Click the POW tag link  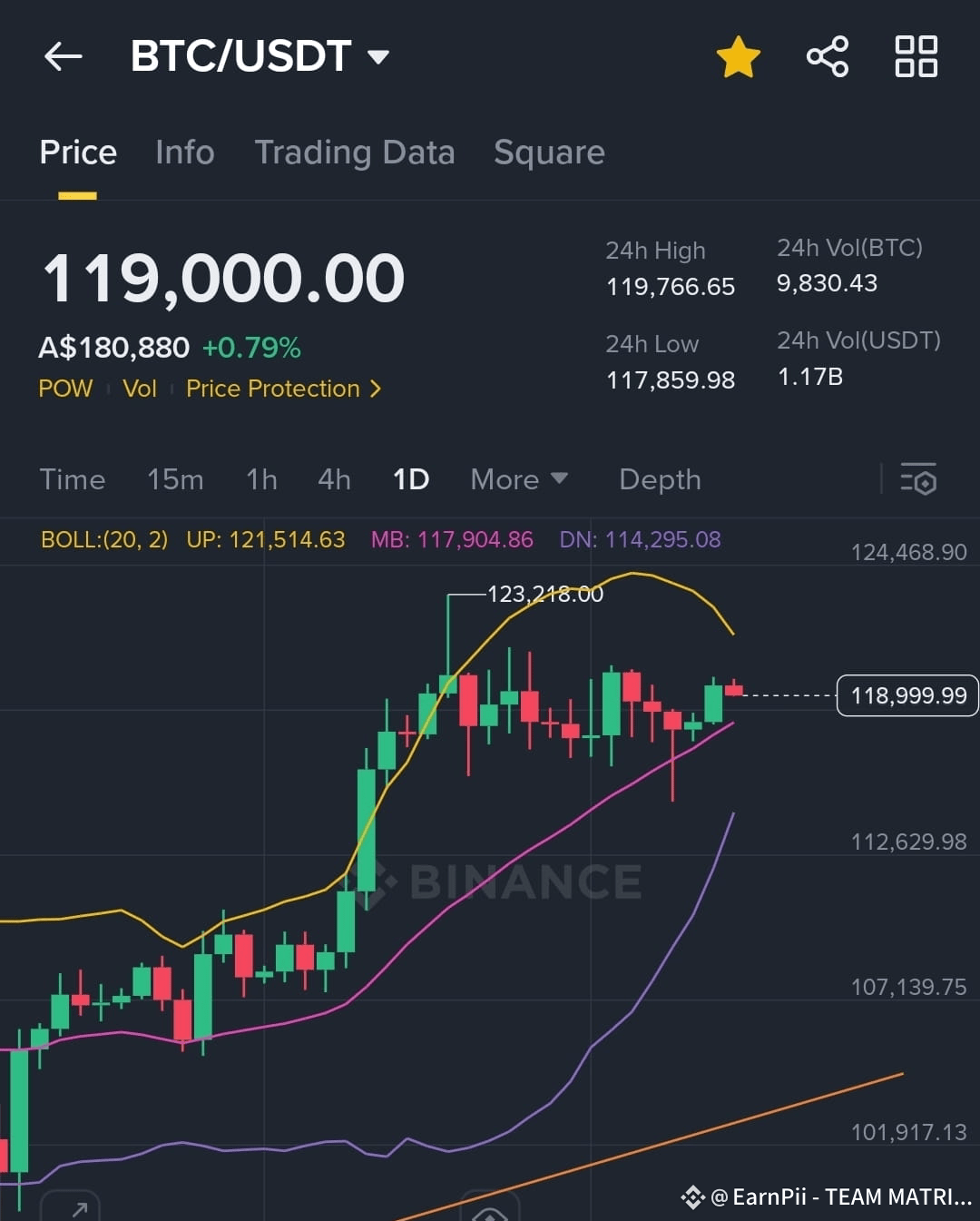(65, 389)
